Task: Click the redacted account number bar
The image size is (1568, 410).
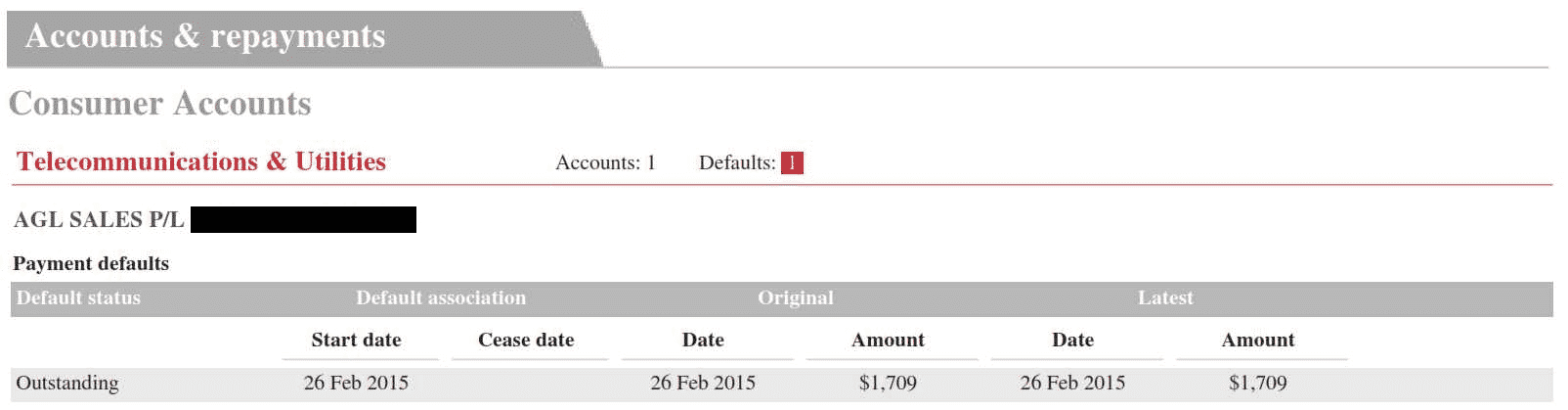Action: [x=303, y=219]
